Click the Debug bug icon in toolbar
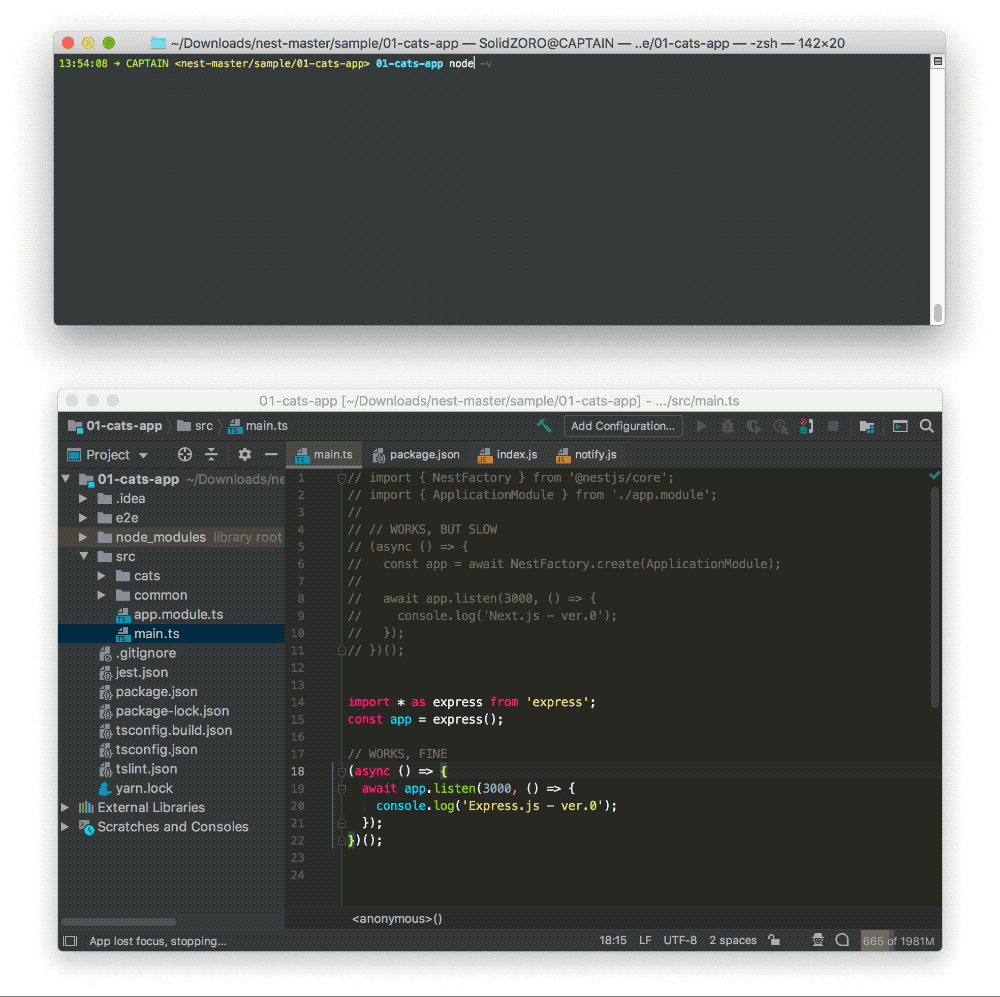This screenshot has width=1000, height=997. (x=727, y=426)
